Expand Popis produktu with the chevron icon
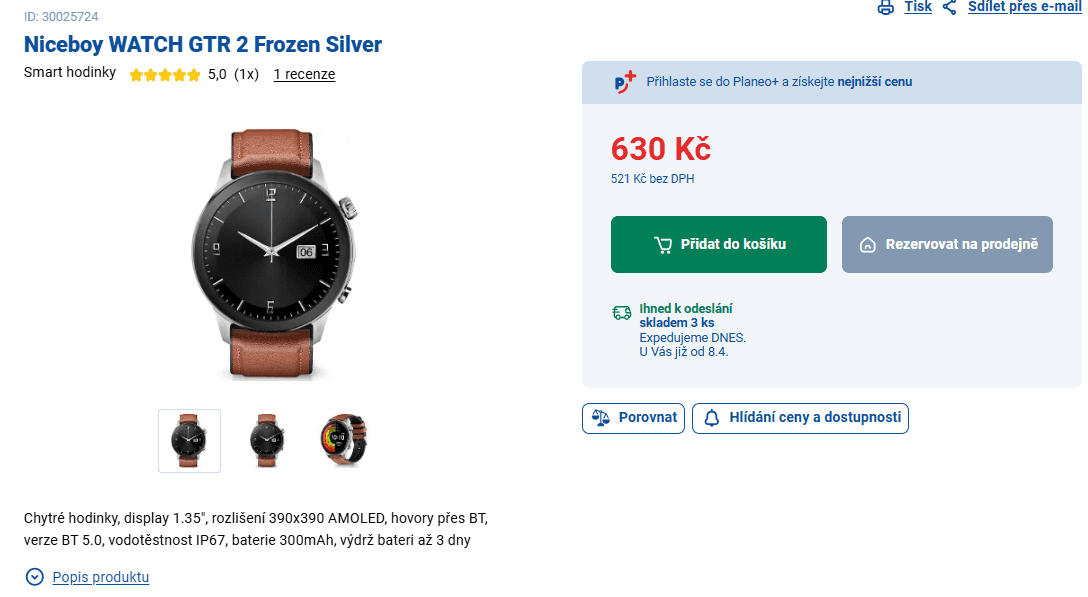1088x597 pixels. (35, 577)
